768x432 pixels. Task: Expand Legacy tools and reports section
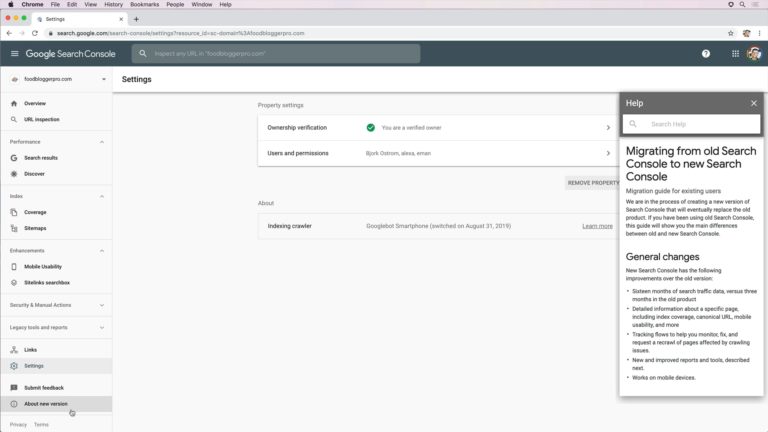[102, 327]
